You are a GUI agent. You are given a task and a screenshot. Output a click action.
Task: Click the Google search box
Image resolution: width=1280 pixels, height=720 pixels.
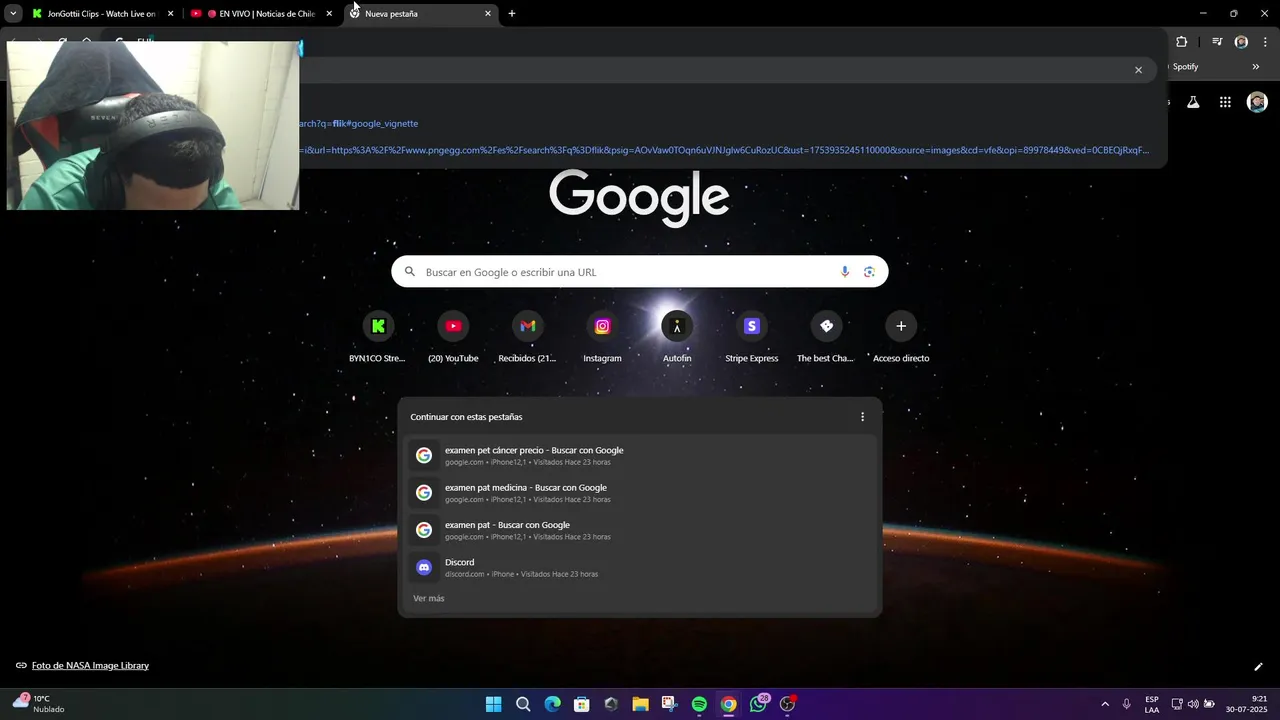[639, 272]
